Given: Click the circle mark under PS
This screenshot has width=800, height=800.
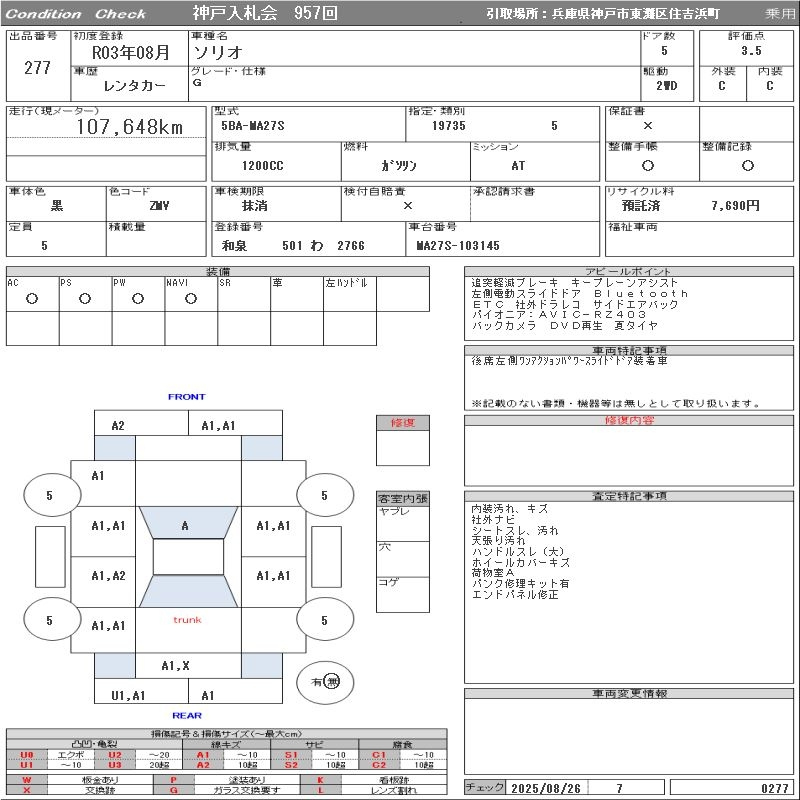Looking at the screenshot, I should (x=85, y=299).
